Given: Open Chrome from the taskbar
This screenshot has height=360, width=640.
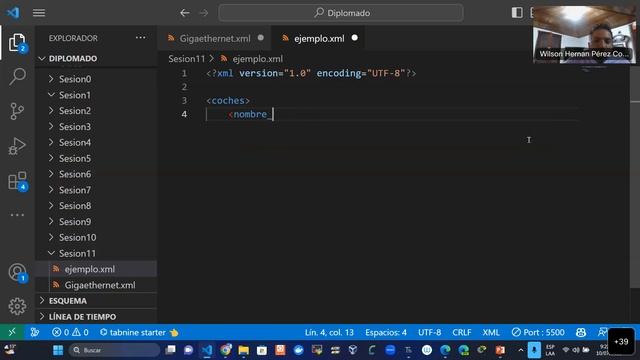Looking at the screenshot, I should click(x=225, y=350).
